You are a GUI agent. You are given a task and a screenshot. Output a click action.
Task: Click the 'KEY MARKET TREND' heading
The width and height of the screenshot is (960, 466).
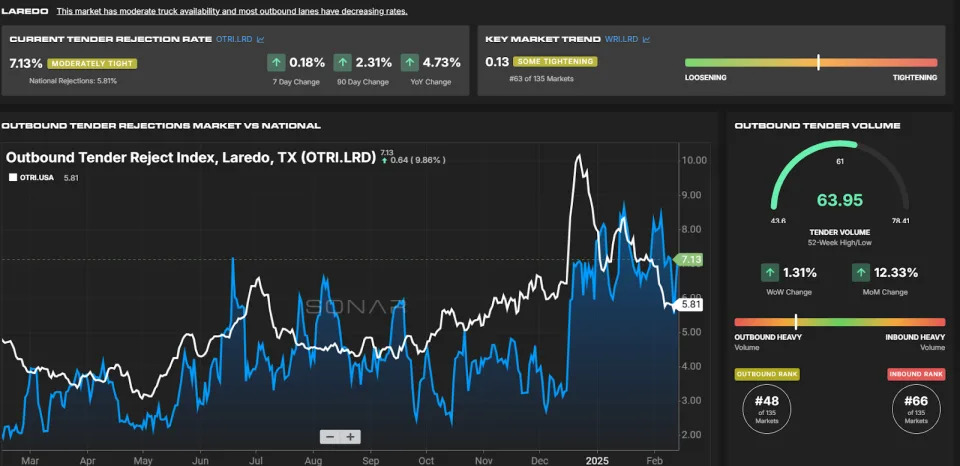pyautogui.click(x=543, y=39)
